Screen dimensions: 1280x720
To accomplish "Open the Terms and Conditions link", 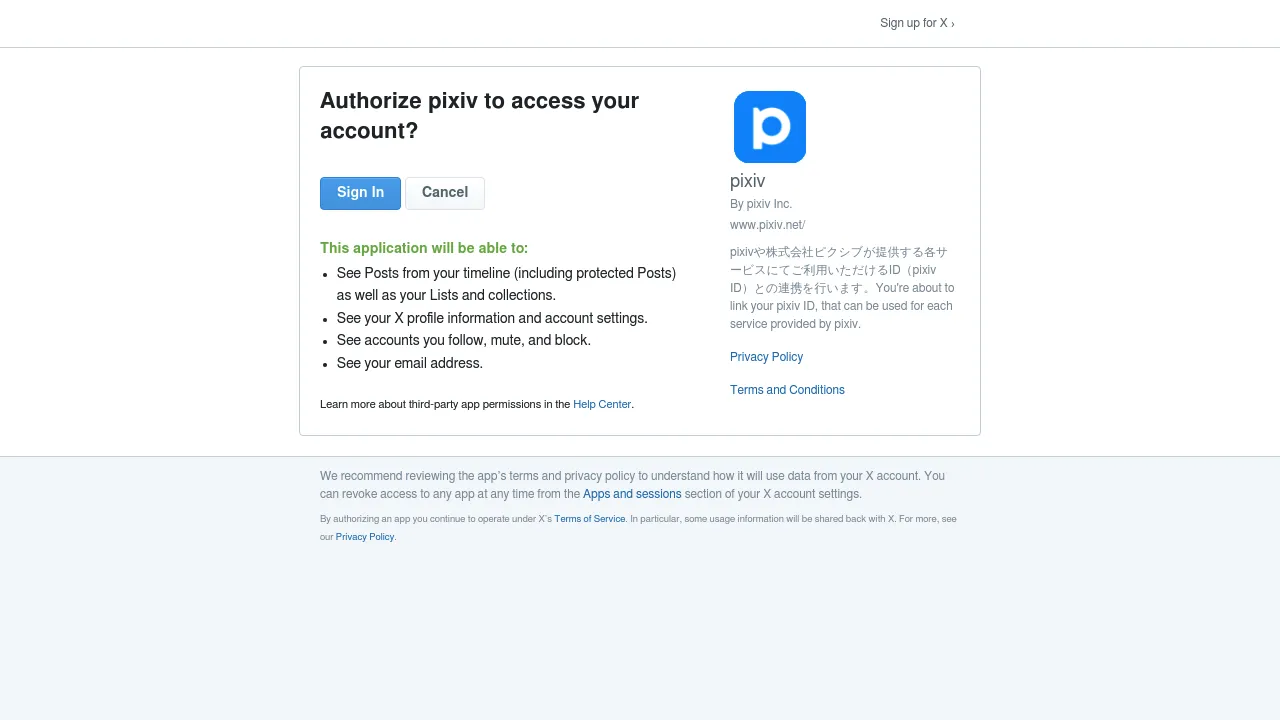I will (x=787, y=390).
